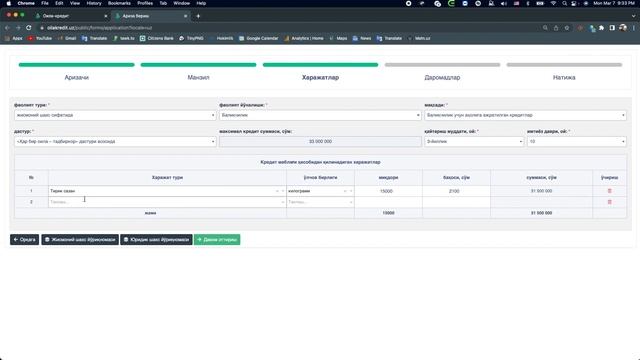The height and width of the screenshot is (360, 640).
Task: Open a new browser tab
Action: [198, 16]
